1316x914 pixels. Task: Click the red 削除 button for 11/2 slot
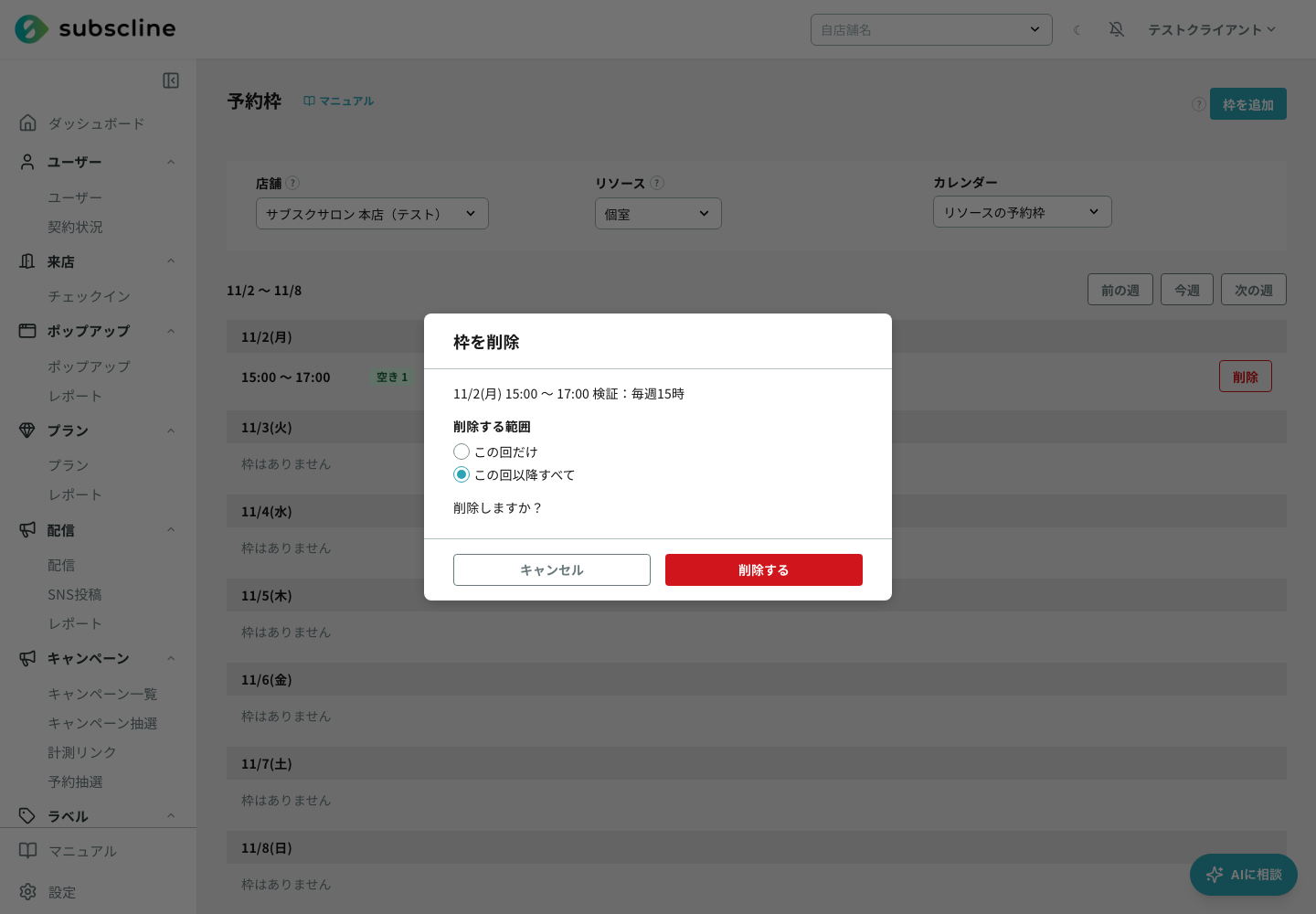pos(1246,377)
